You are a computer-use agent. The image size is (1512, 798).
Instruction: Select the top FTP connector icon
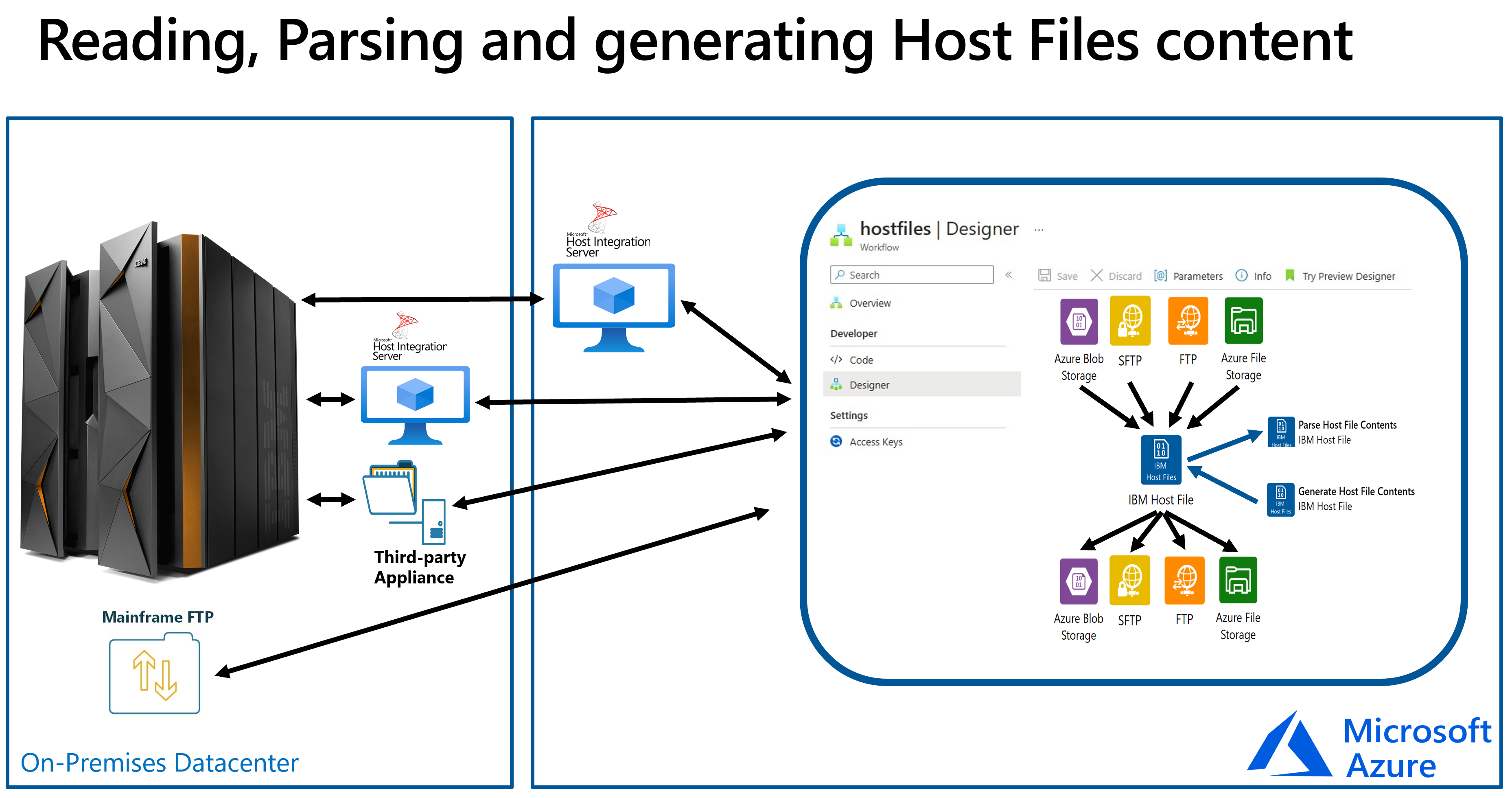pos(1188,320)
